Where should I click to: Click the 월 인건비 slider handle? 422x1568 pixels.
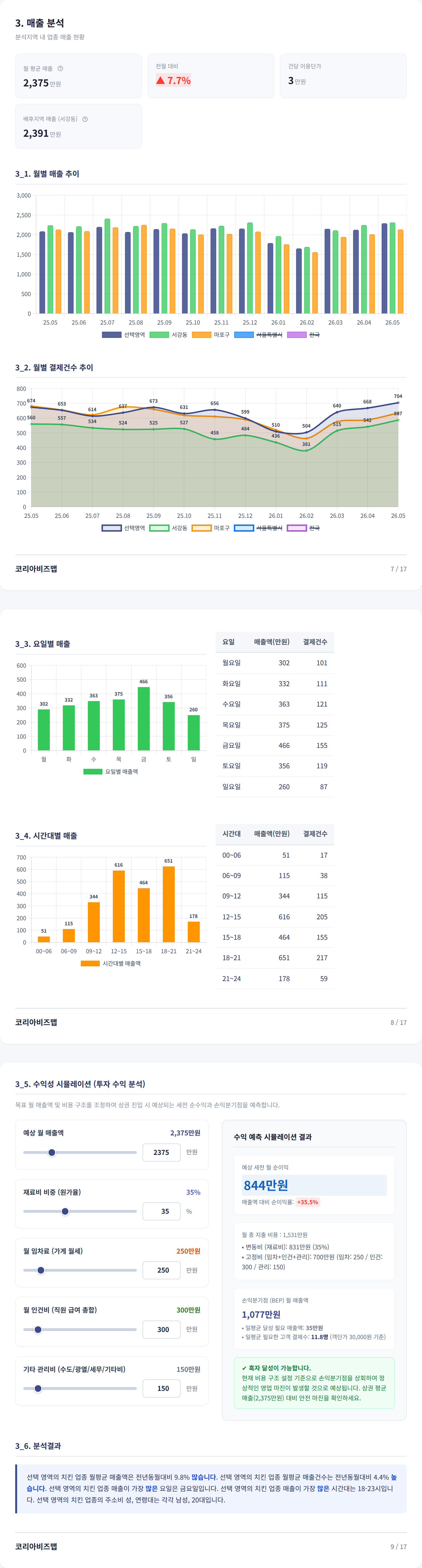(38, 1329)
